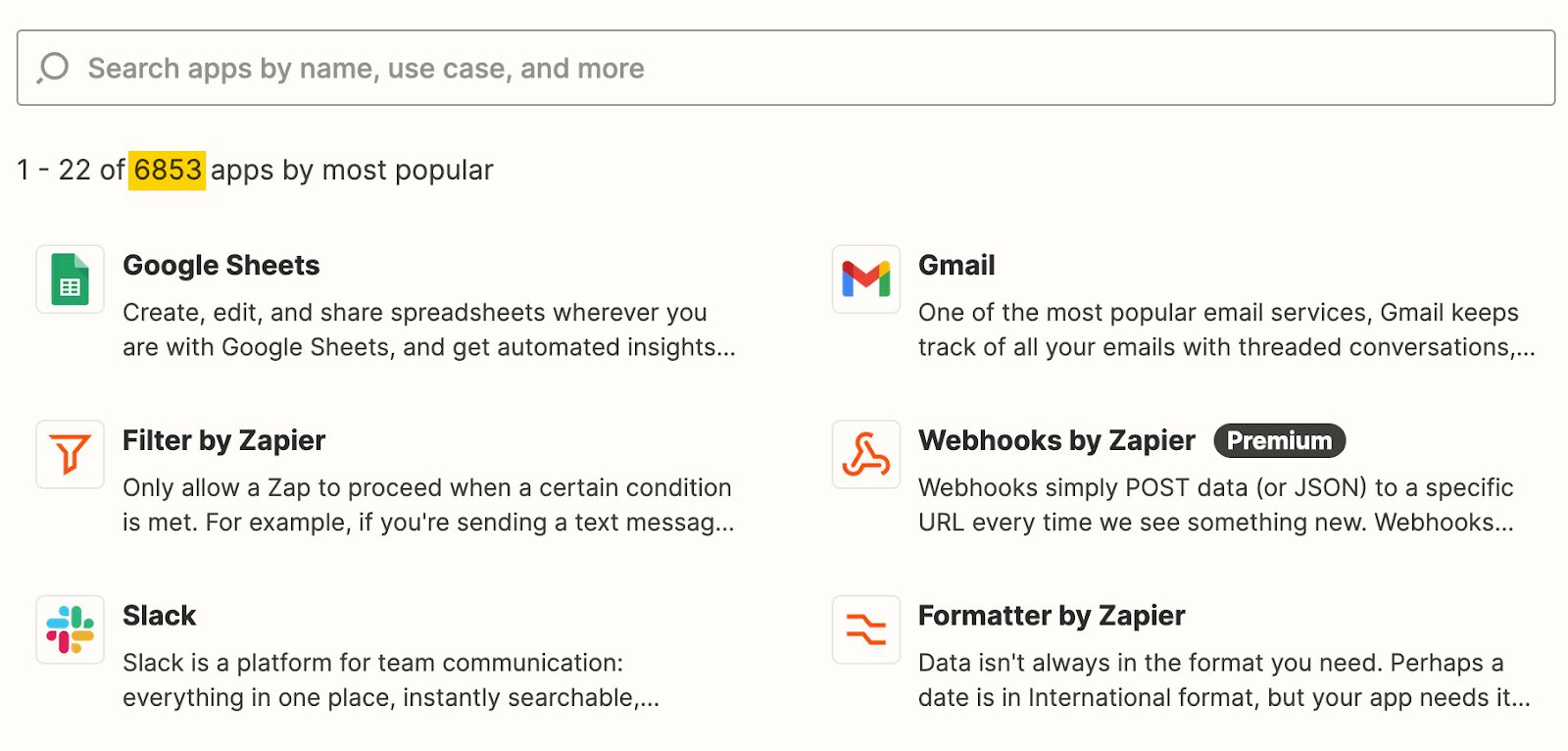Viewport: 1568px width, 751px height.
Task: Select the Slack app title
Action: click(x=159, y=616)
